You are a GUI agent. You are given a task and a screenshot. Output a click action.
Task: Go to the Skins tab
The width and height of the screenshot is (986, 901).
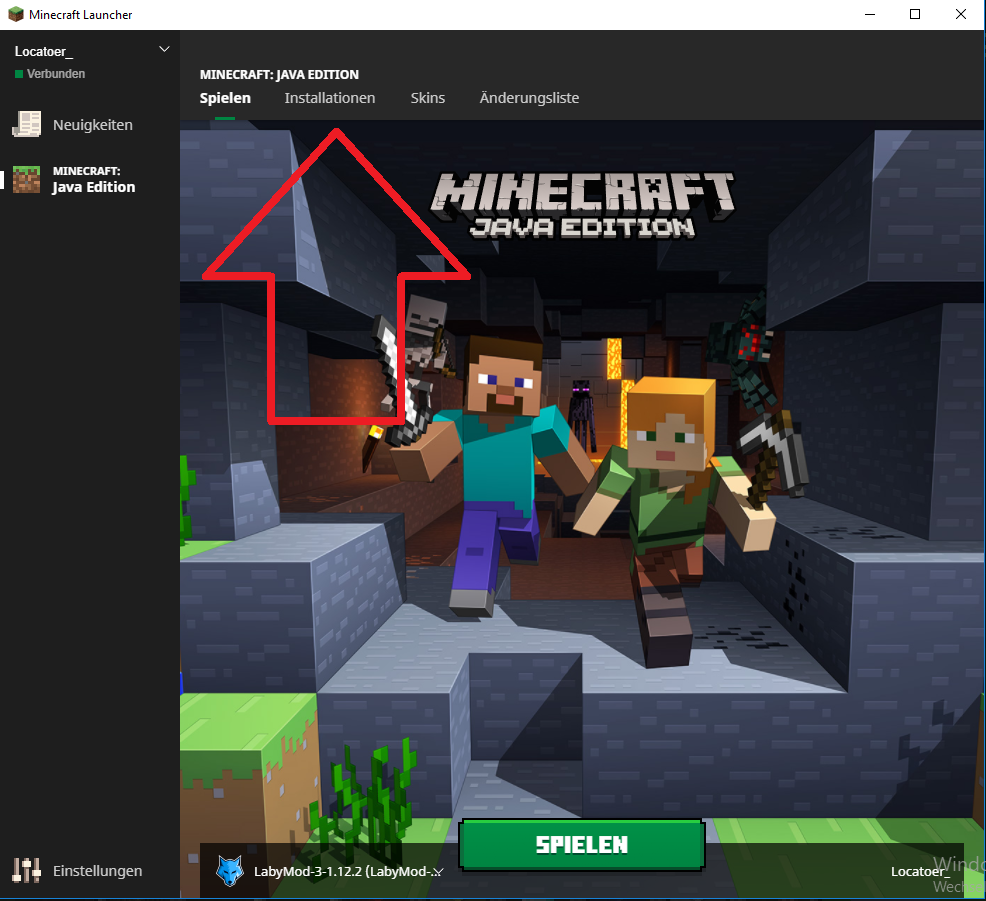coord(428,98)
